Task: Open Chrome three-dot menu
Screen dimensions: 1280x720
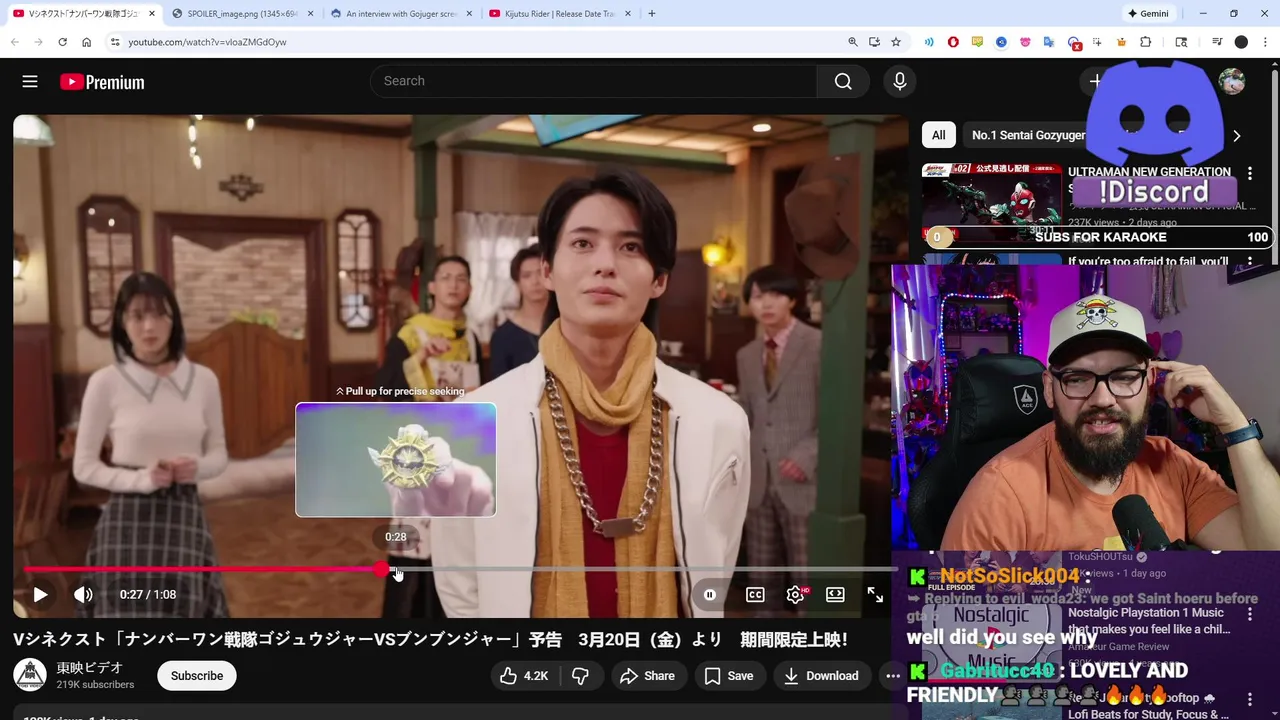Action: click(1265, 42)
